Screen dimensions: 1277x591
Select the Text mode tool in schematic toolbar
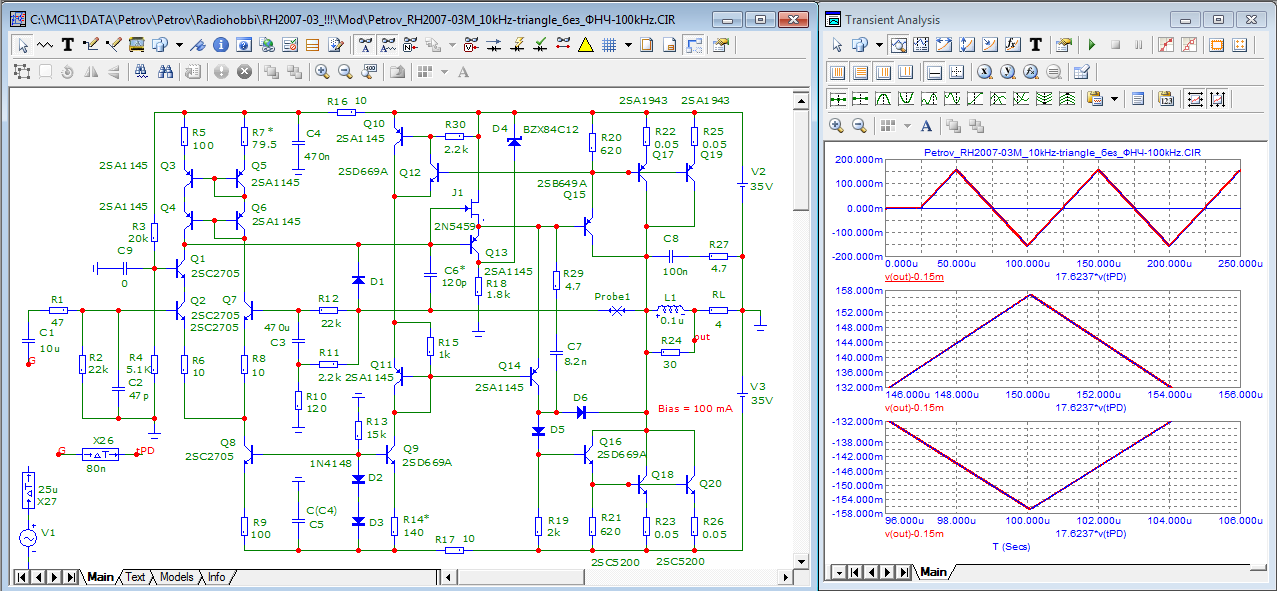click(67, 45)
